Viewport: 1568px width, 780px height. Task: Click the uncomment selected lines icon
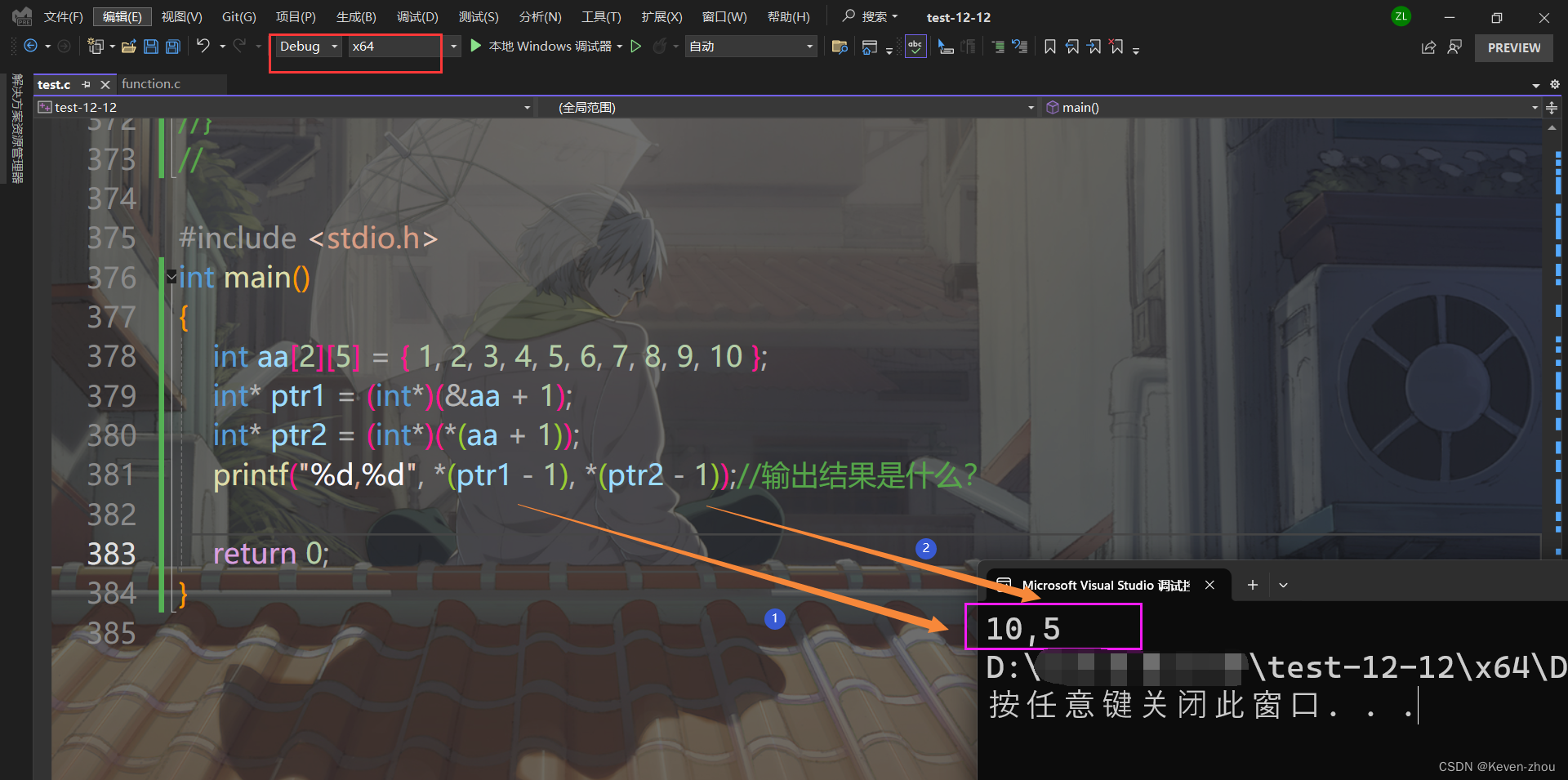click(x=1019, y=47)
